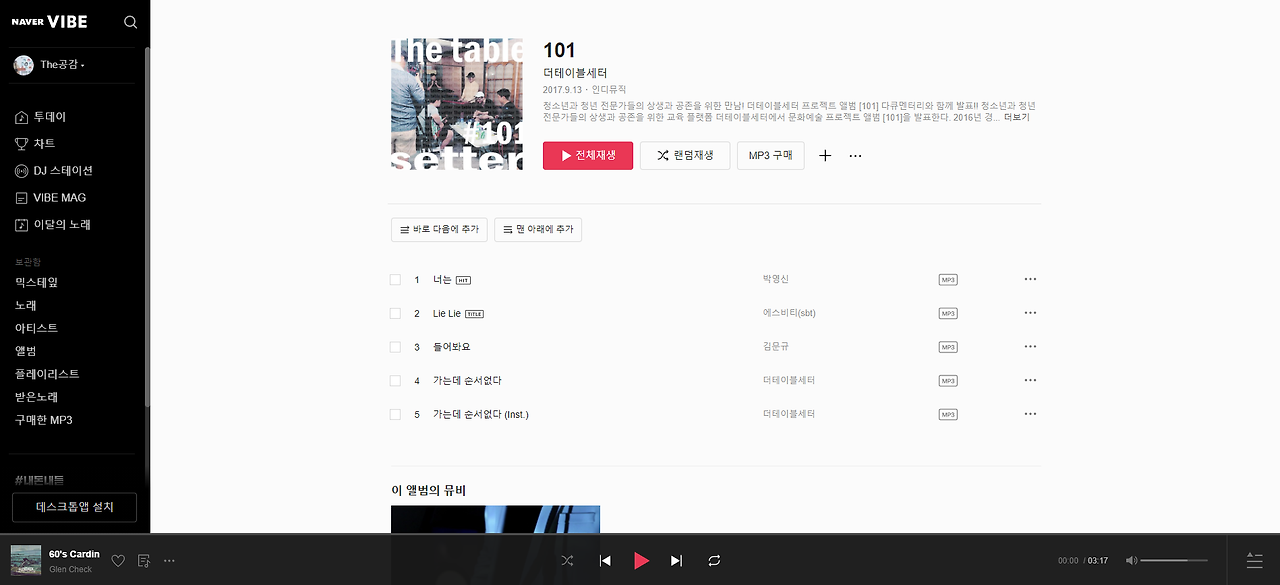Image resolution: width=1280 pixels, height=585 pixels.
Task: Open more options for track 너는
Action: [x=1030, y=279]
